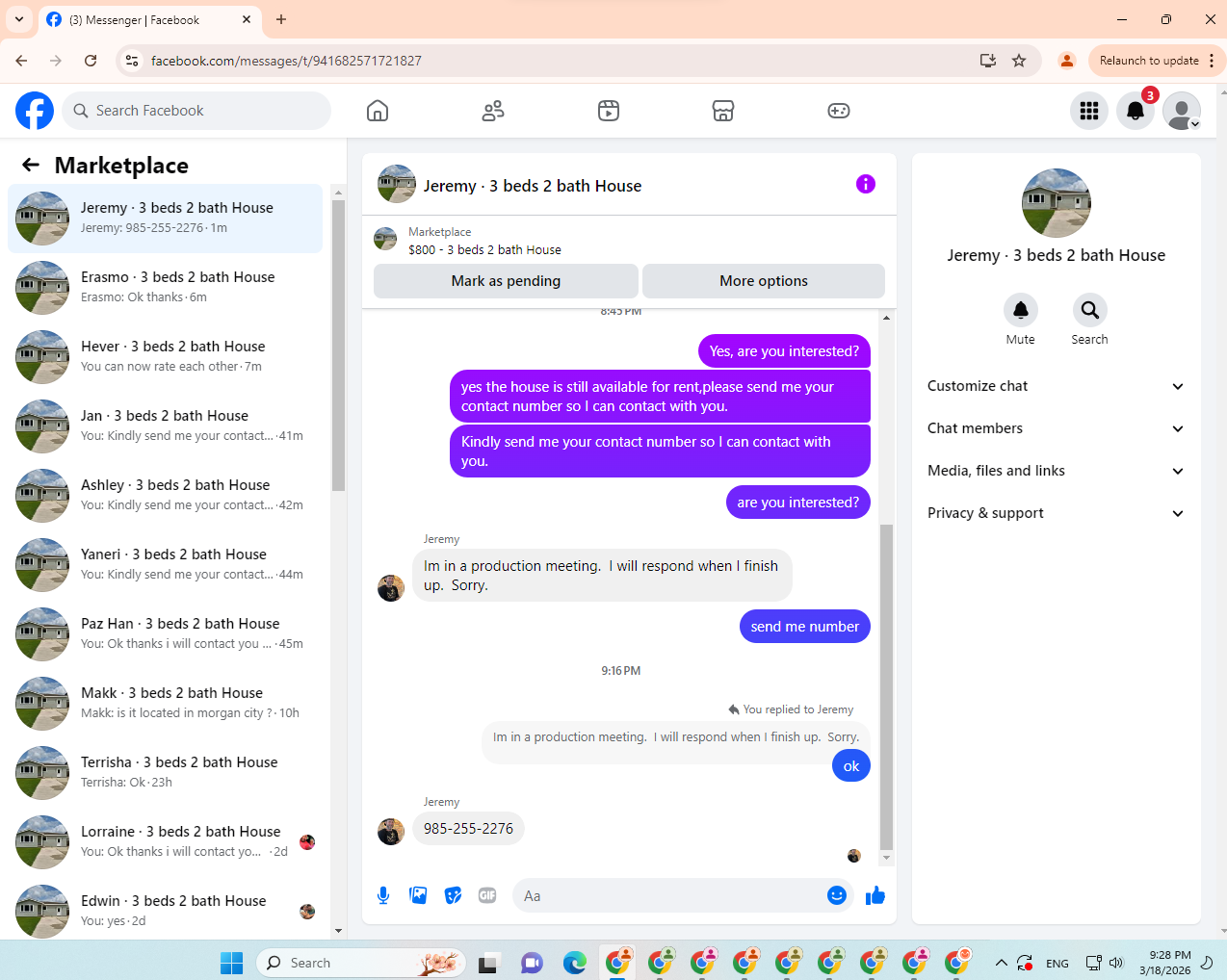Expand Privacy & support section
Screen dimensions: 1227x980
tap(1056, 513)
